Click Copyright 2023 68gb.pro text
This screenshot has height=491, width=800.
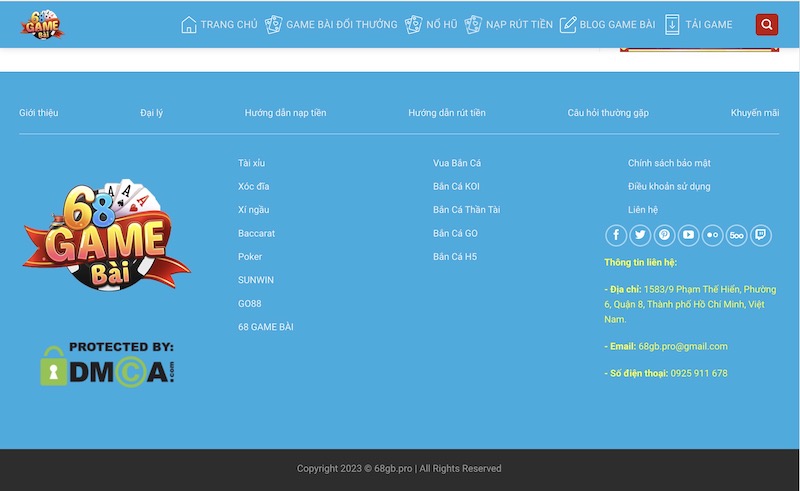pos(399,469)
